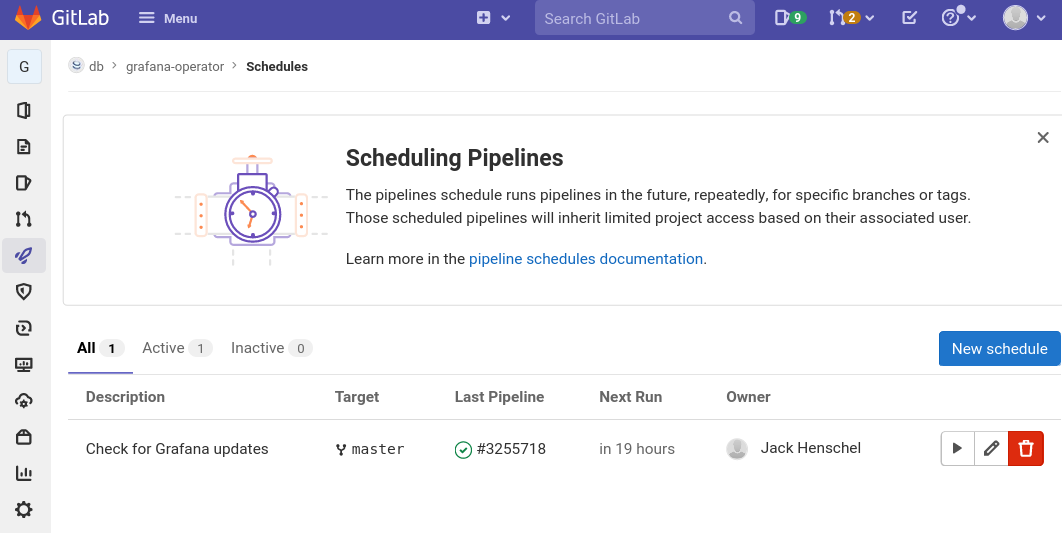Go to grafana-operator breadcrumb link

coord(175,66)
